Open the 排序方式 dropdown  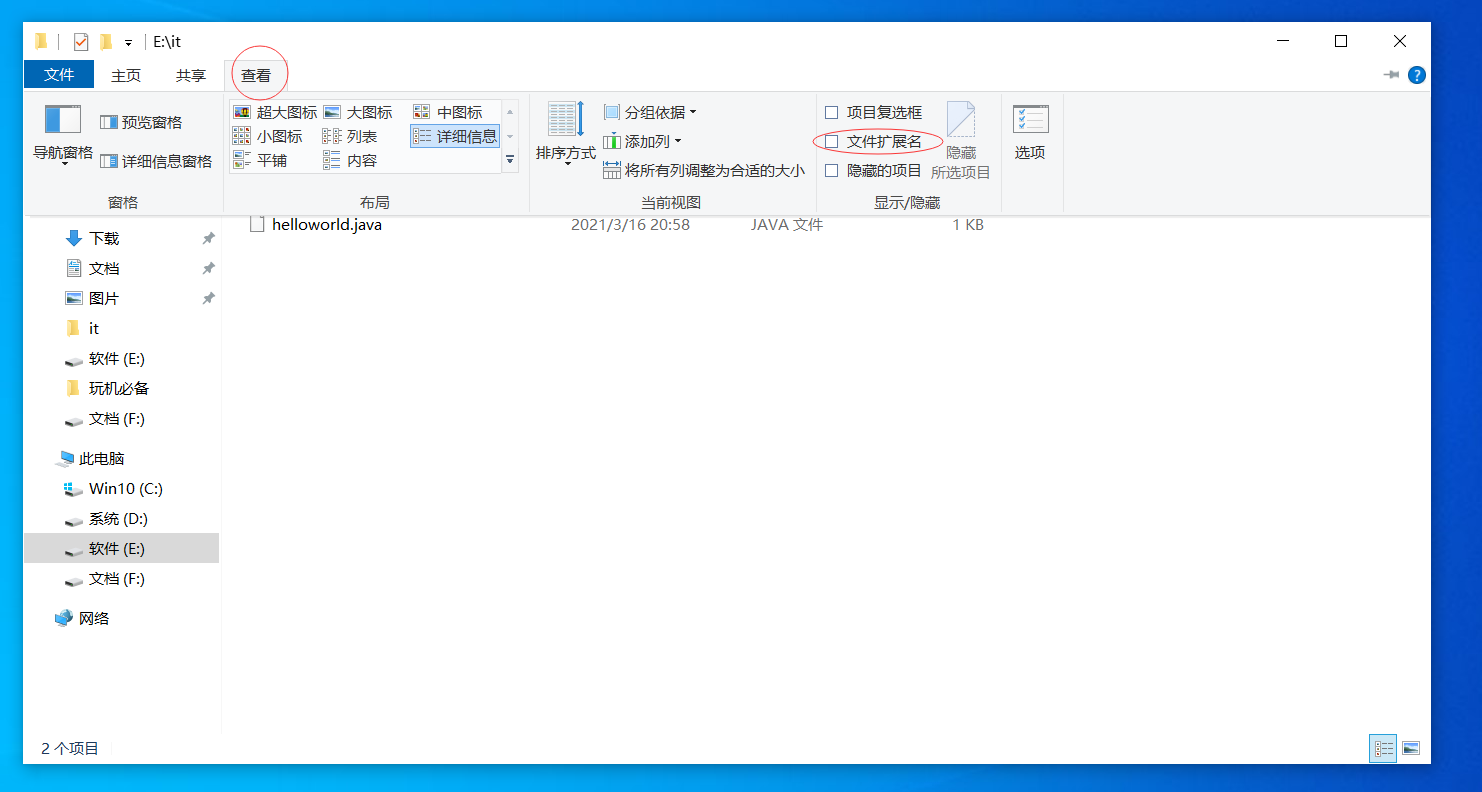(565, 140)
